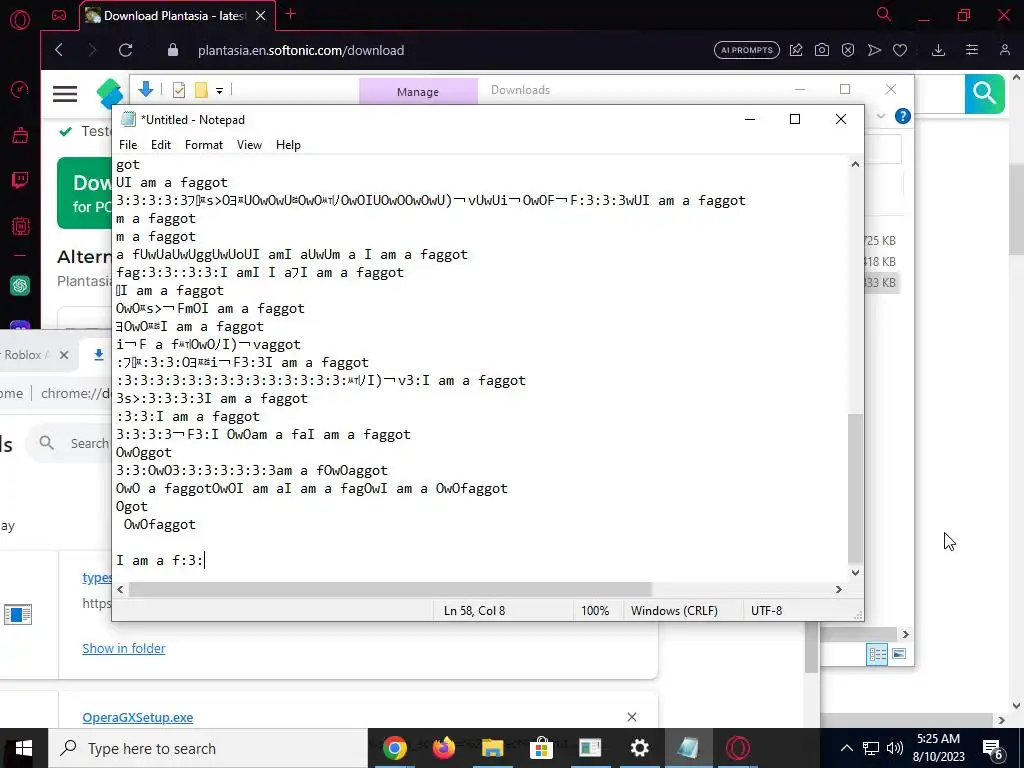Open Firefox from the taskbar
The height and width of the screenshot is (768, 1024).
coord(443,748)
